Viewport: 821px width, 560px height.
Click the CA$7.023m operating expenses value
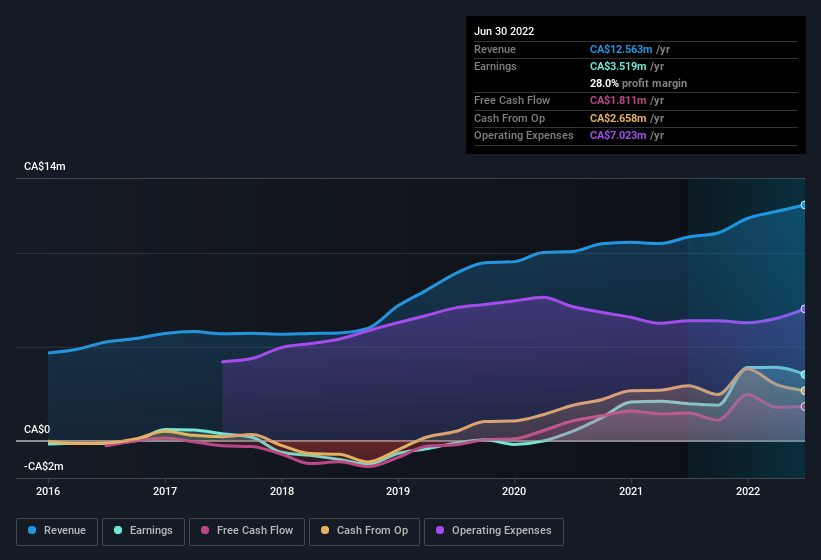click(x=618, y=136)
